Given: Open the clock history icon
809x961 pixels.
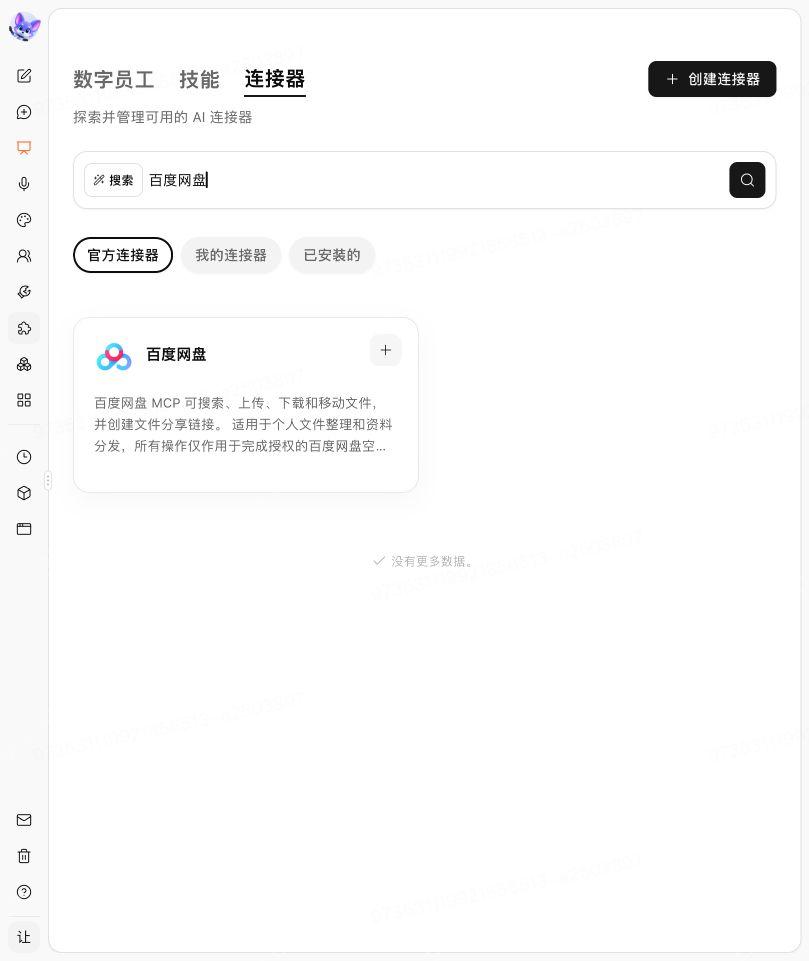Looking at the screenshot, I should [24, 457].
